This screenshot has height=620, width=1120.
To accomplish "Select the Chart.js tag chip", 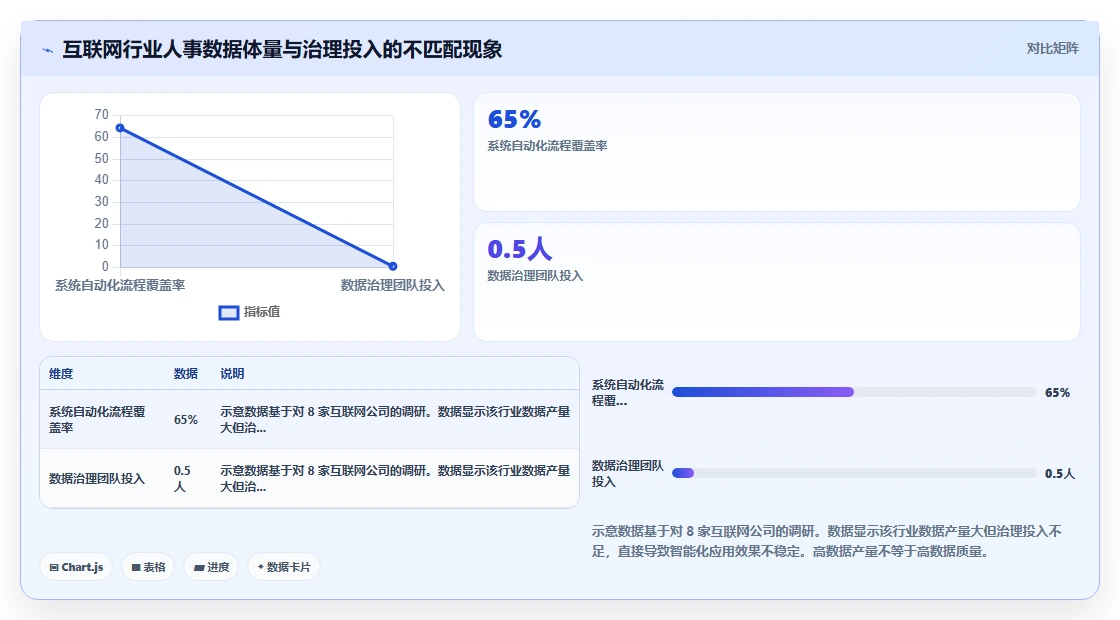I will click(76, 567).
